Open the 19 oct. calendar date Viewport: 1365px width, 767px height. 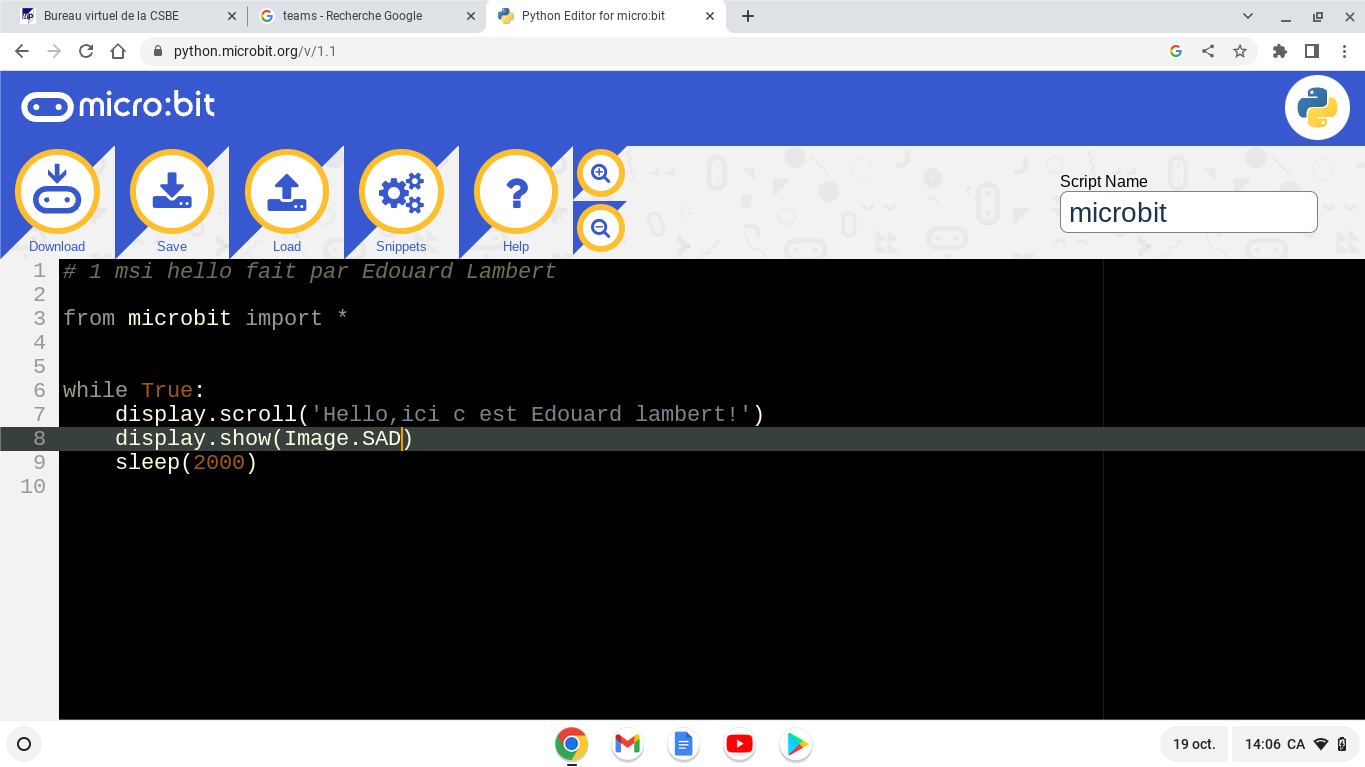pos(1194,744)
